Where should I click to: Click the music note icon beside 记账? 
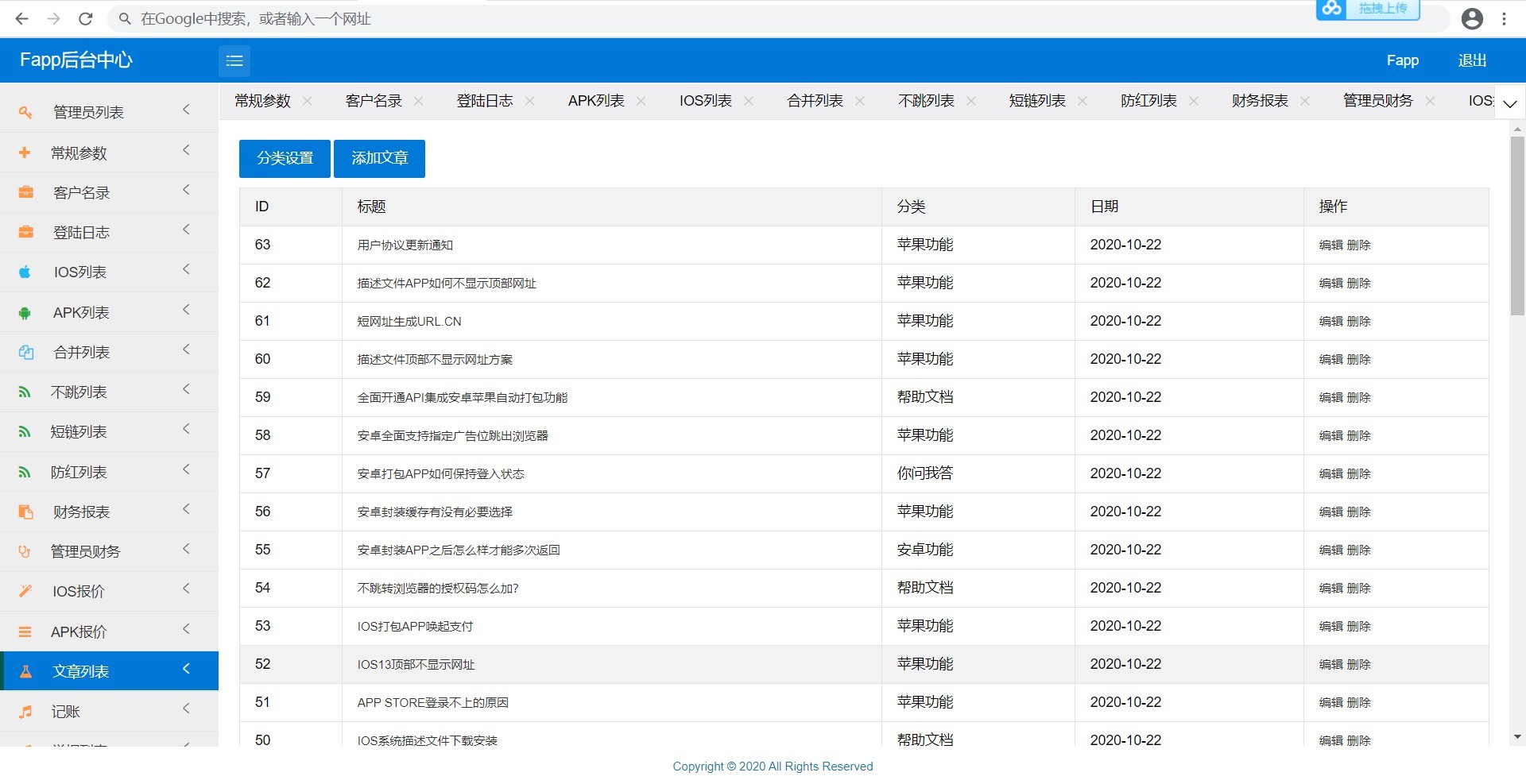pyautogui.click(x=25, y=712)
